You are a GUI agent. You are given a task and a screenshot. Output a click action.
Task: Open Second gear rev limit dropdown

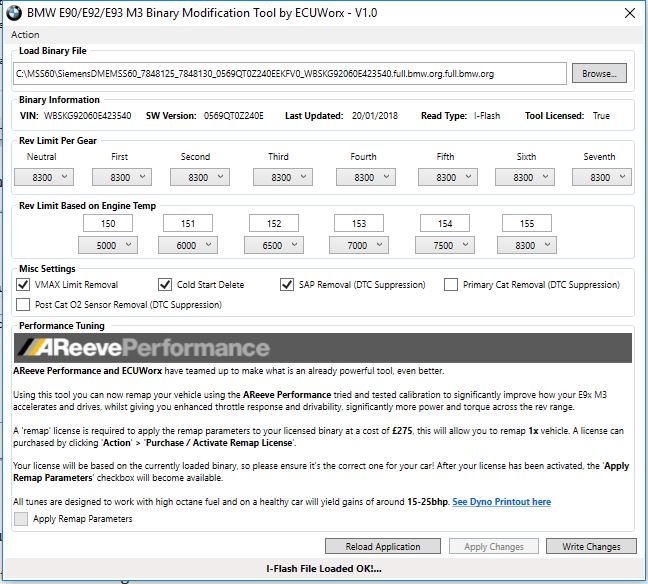(200, 177)
